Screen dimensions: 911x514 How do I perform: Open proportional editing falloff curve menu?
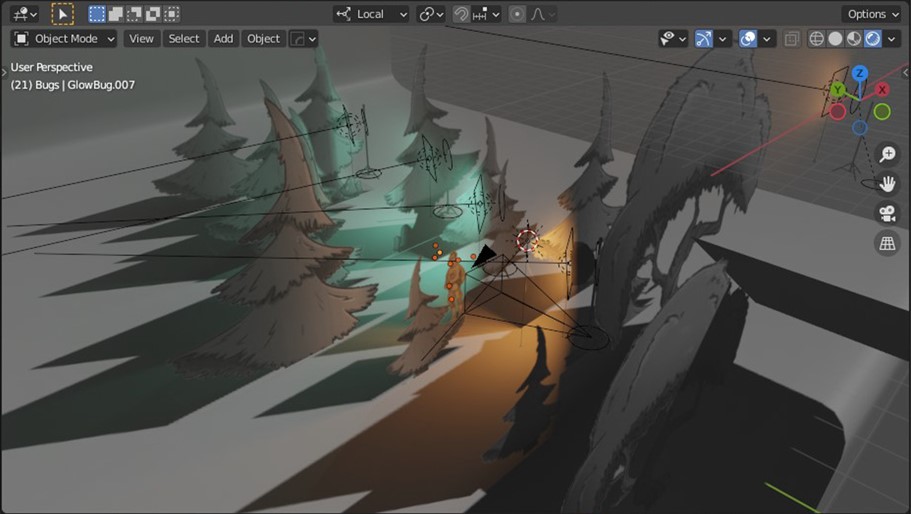542,14
